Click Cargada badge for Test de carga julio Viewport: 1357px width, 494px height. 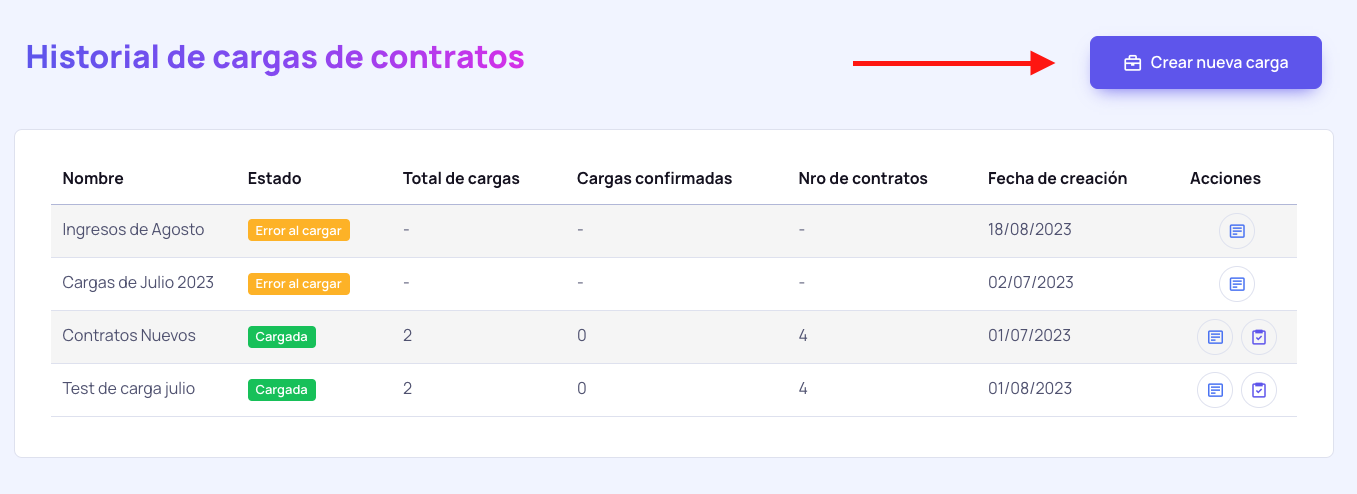pos(282,390)
